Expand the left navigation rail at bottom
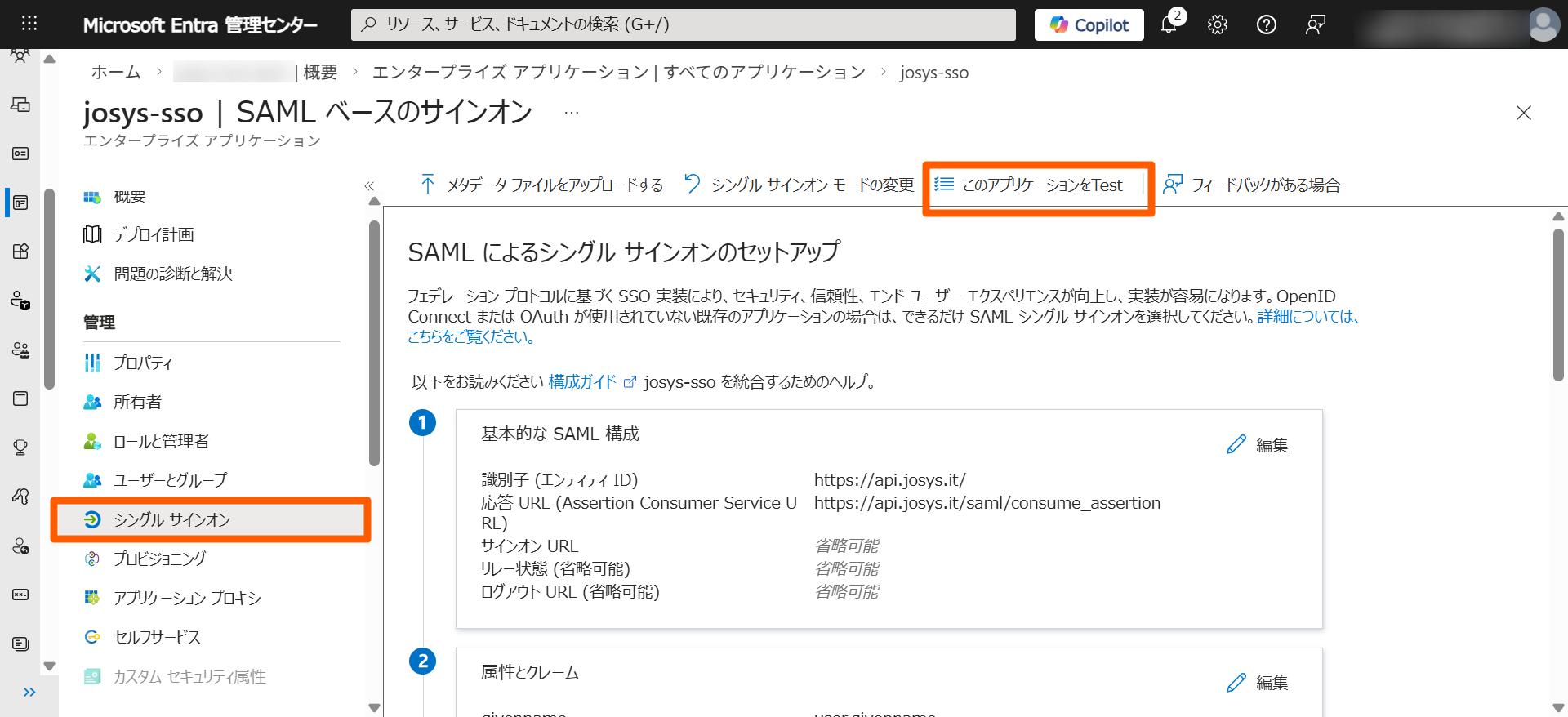 click(x=29, y=693)
